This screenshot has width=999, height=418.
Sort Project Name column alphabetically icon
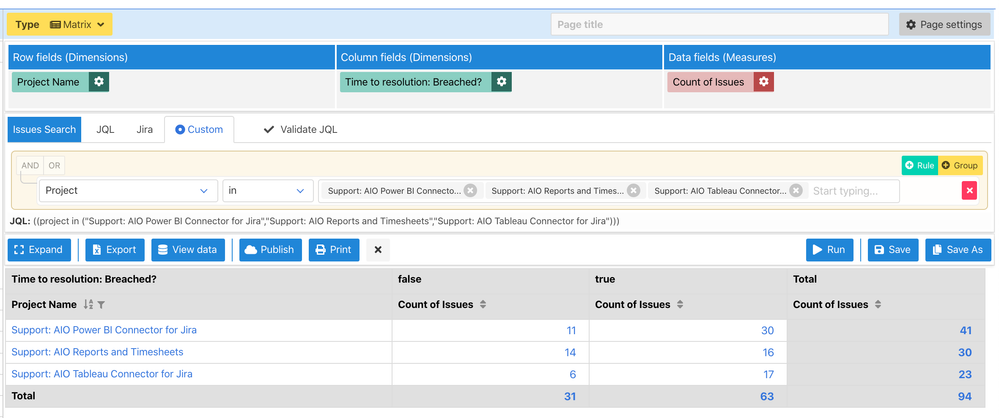tap(89, 305)
